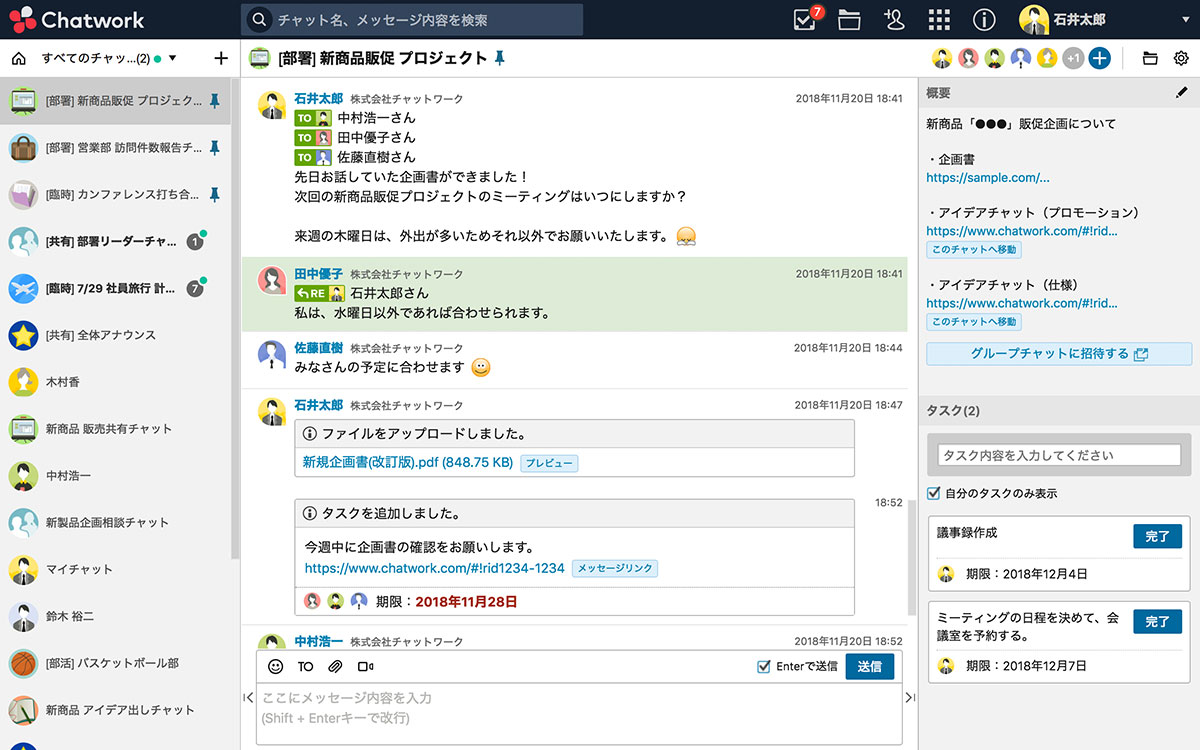Viewport: 1200px width, 750px height.
Task: Toggle the Enterで送信 checkbox
Action: pos(763,666)
